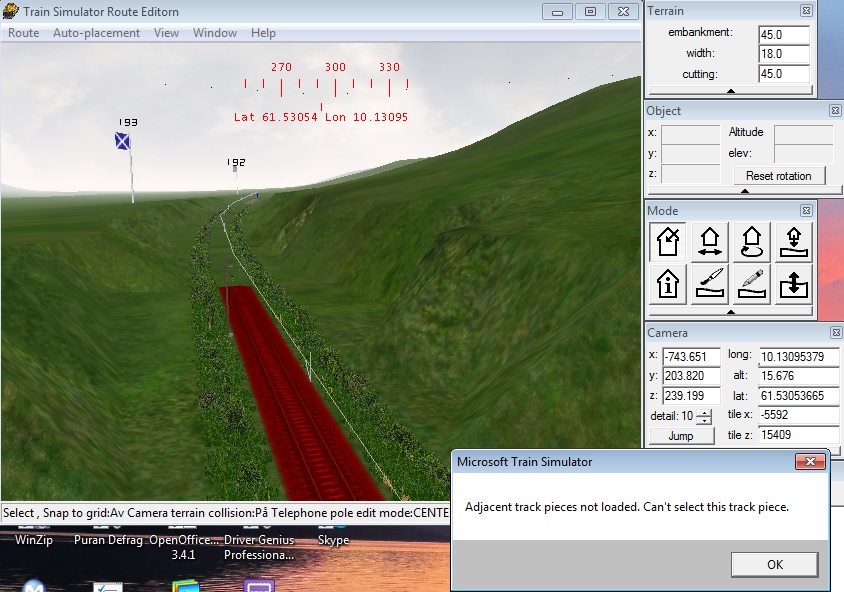Click OK in the Train Simulator dialog
Viewport: 844px width, 592px height.
[x=775, y=565]
